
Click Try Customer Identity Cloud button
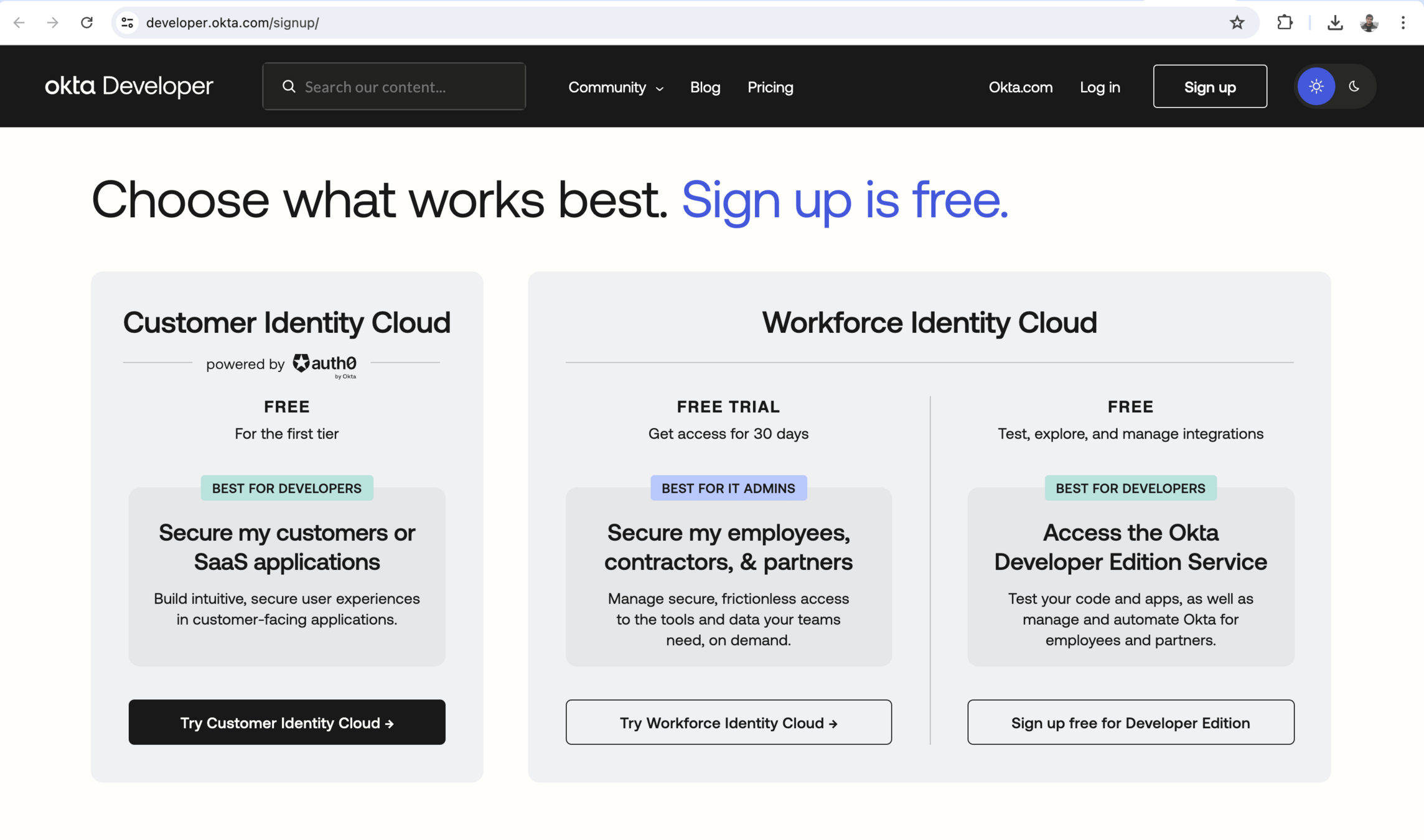[287, 722]
